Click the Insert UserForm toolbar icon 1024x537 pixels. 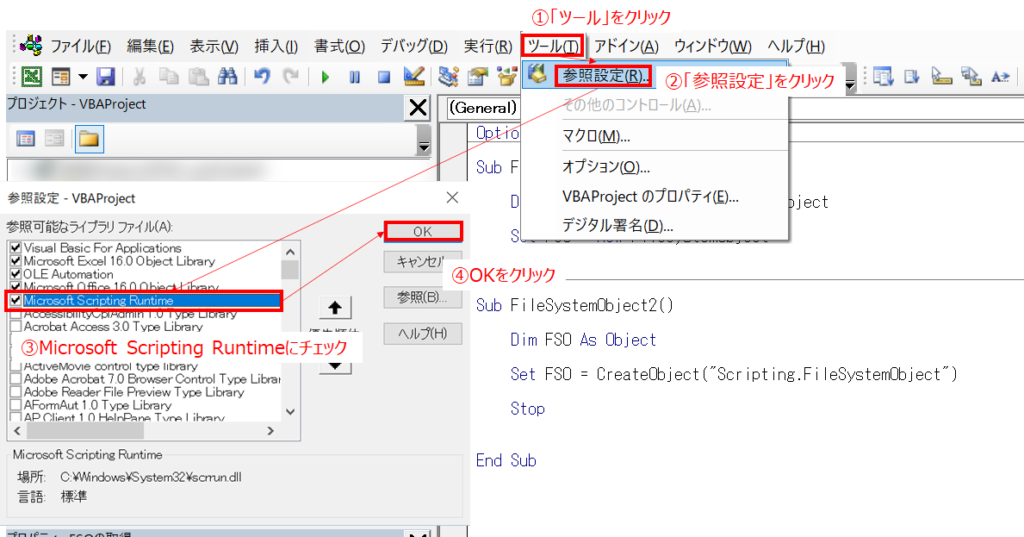pyautogui.click(x=61, y=76)
